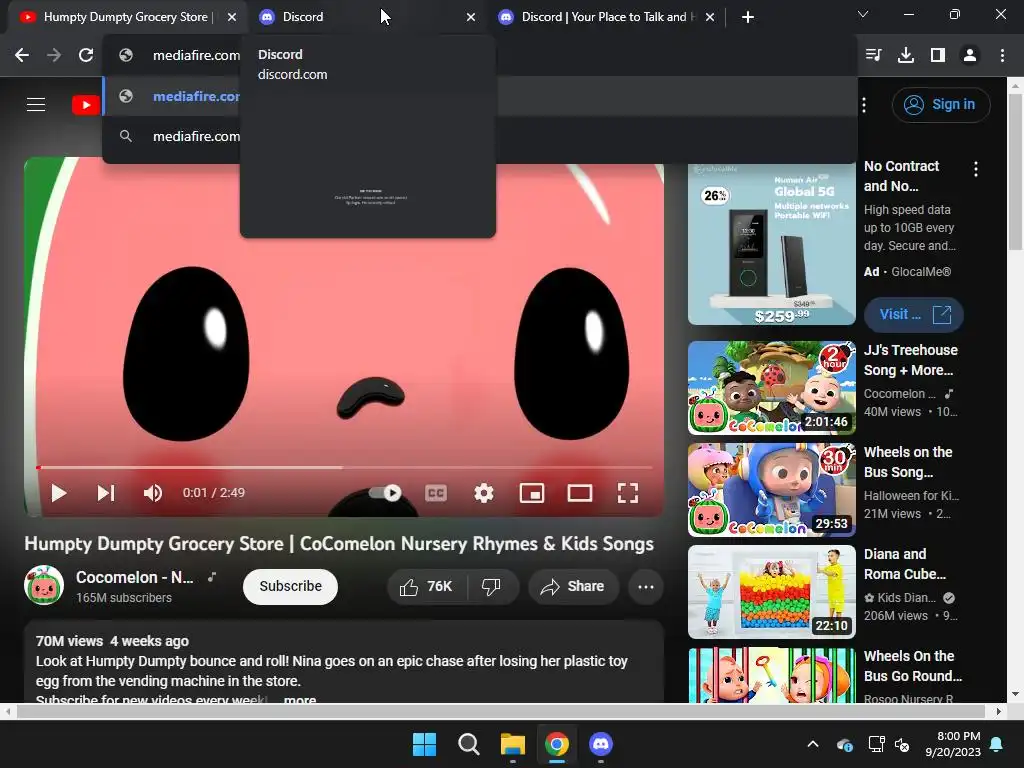Expand description with ...more
1024x768 pixels.
(x=300, y=699)
